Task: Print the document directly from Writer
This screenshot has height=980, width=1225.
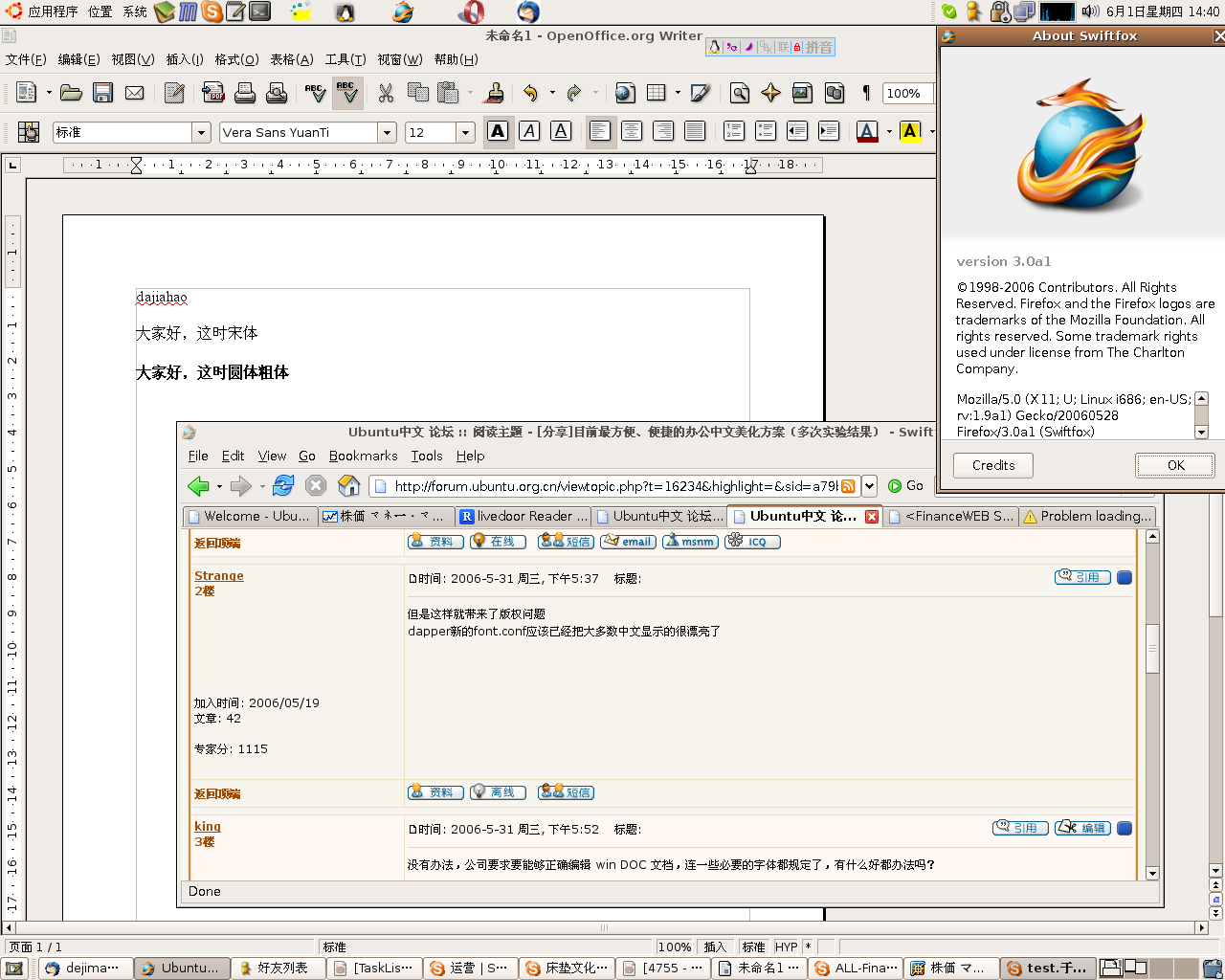Action: [245, 93]
